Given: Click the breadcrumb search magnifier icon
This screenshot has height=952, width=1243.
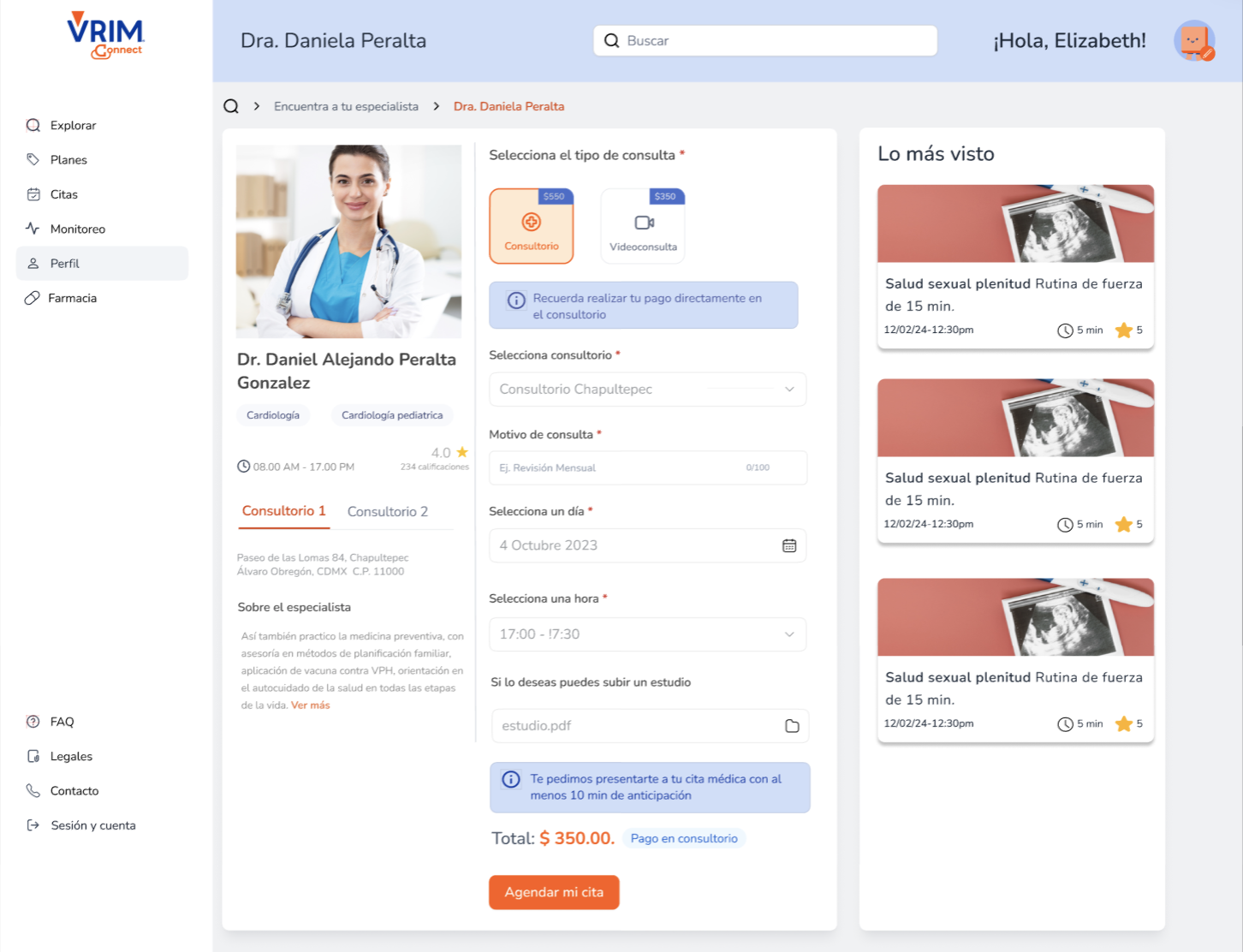Looking at the screenshot, I should pyautogui.click(x=231, y=106).
